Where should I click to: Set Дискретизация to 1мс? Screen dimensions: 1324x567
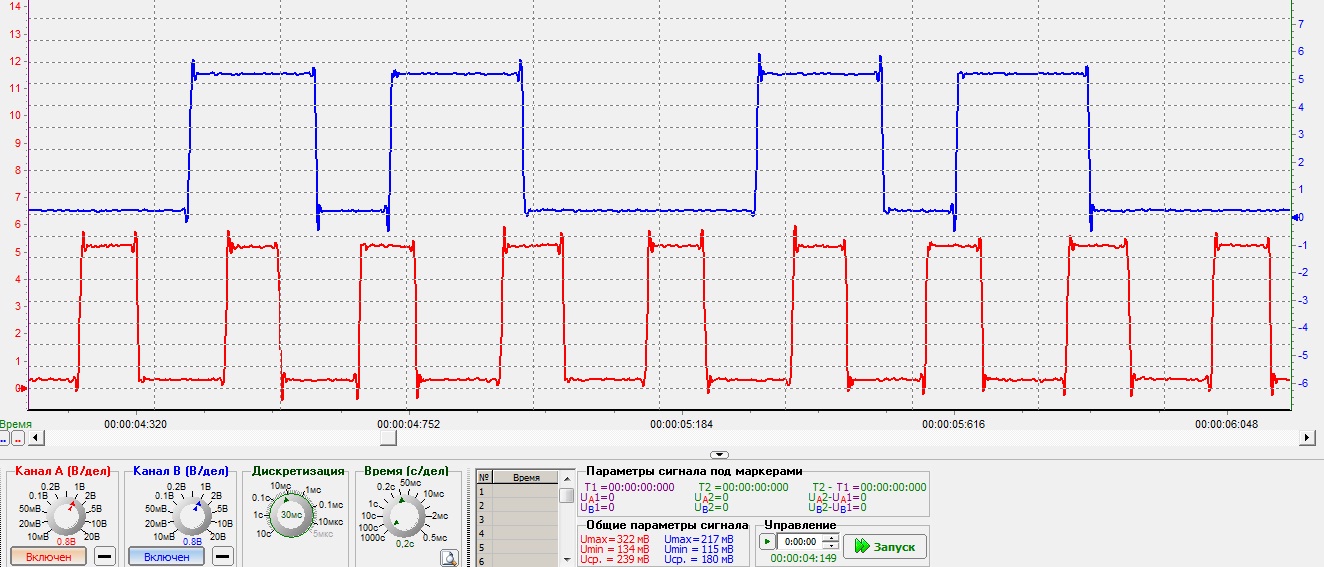point(313,489)
